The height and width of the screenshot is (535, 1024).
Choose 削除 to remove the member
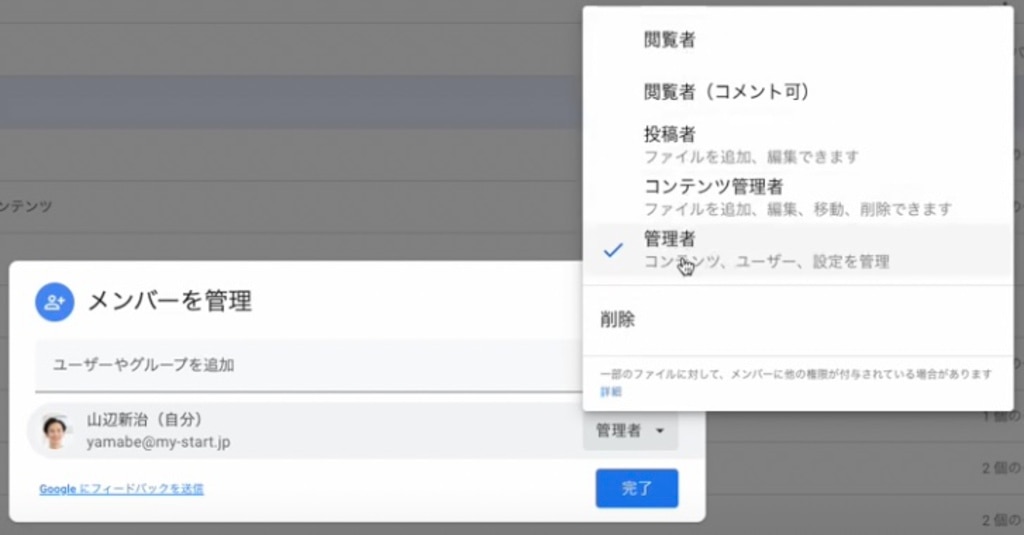[x=617, y=321]
